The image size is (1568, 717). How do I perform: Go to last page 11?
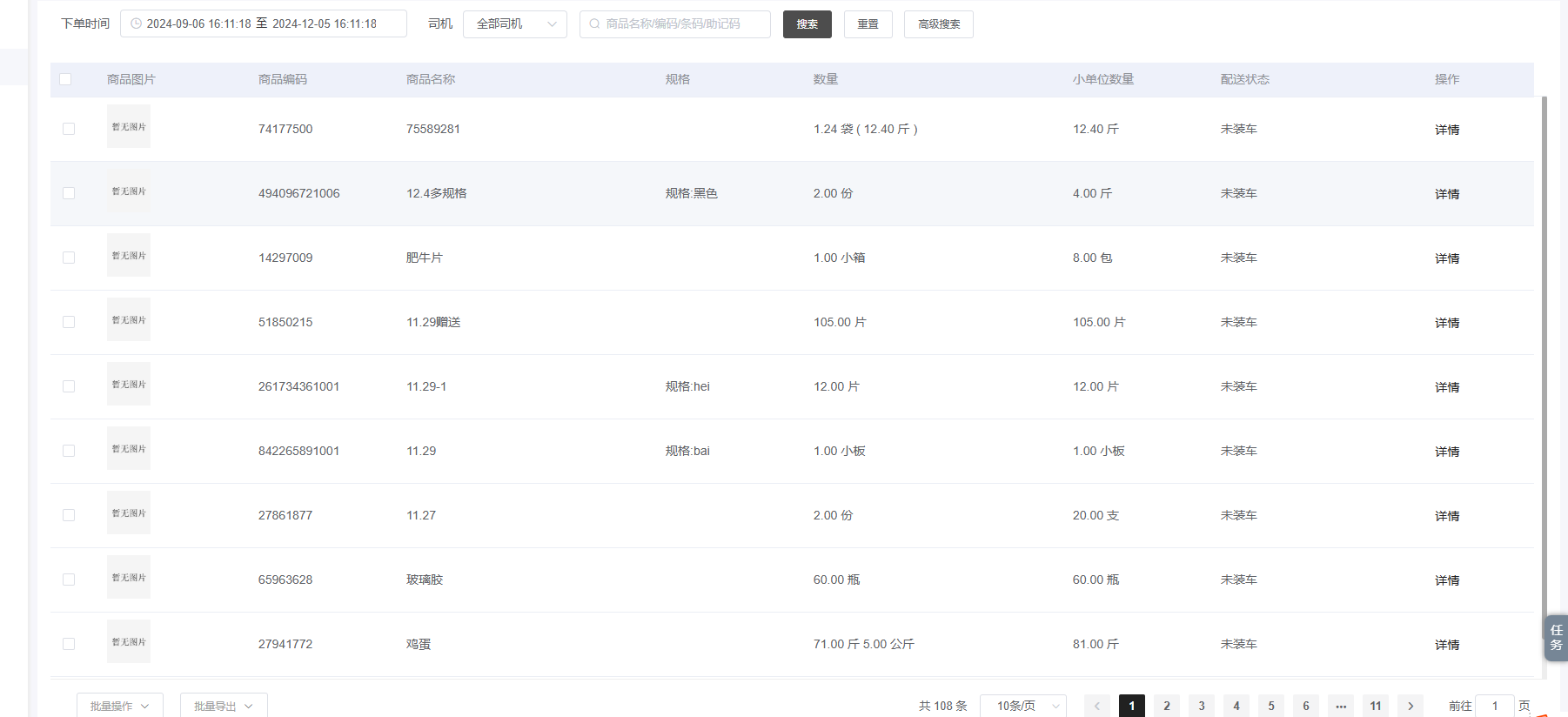click(x=1376, y=706)
